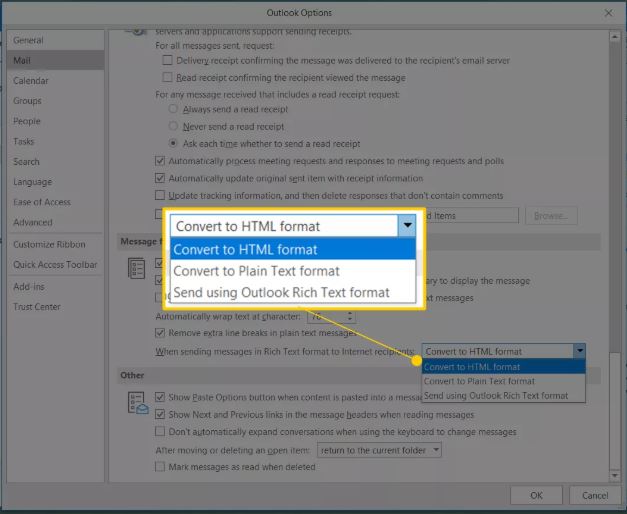Click the OK button

coord(536,495)
